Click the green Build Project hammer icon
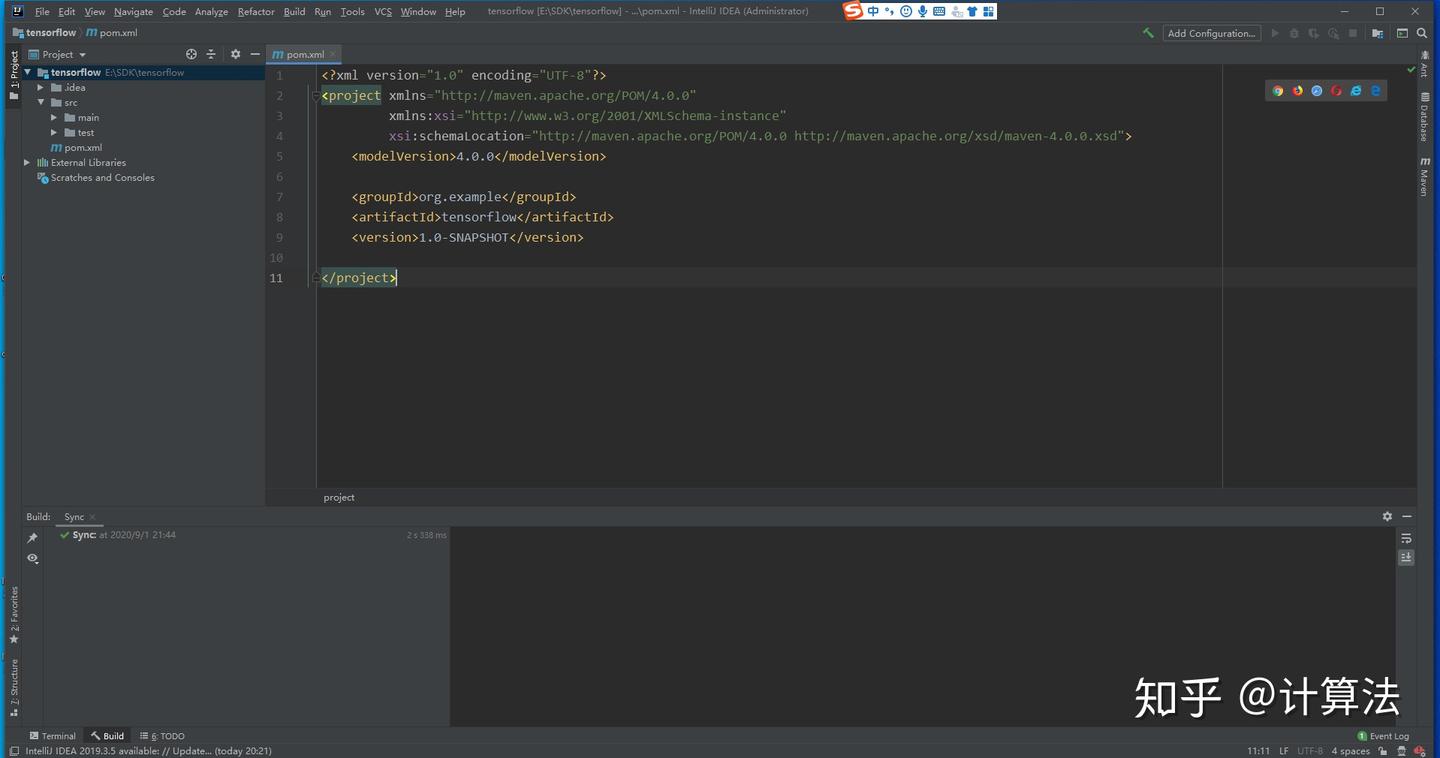 [1148, 33]
